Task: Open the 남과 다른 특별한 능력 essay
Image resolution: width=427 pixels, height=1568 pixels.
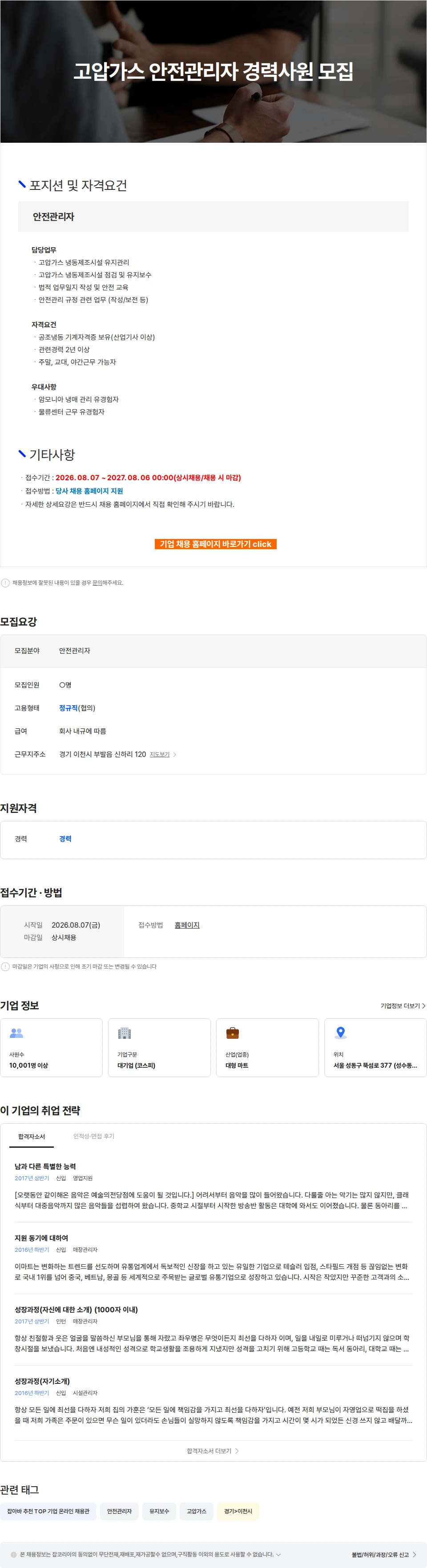Action: click(45, 1166)
